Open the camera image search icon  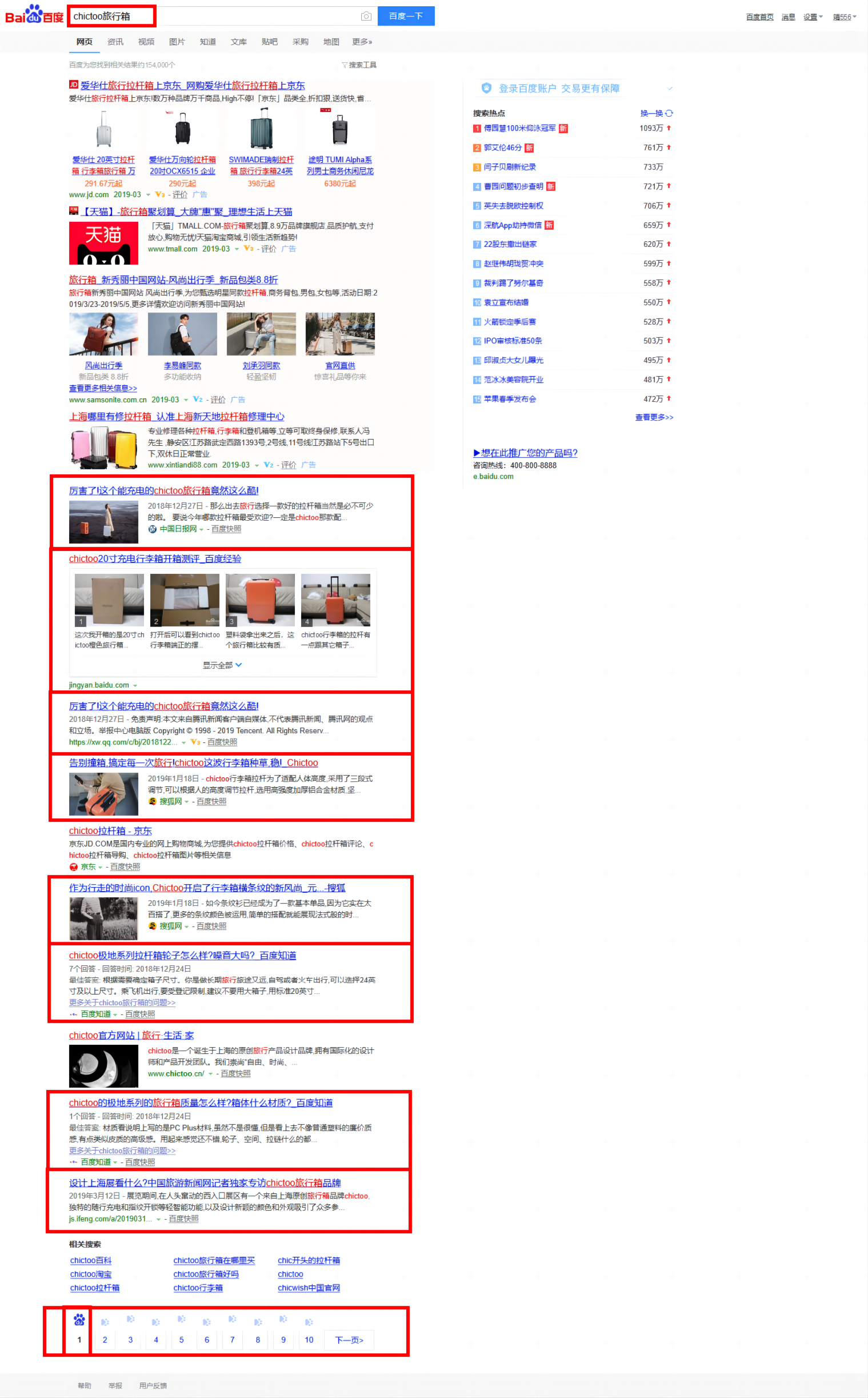(366, 16)
